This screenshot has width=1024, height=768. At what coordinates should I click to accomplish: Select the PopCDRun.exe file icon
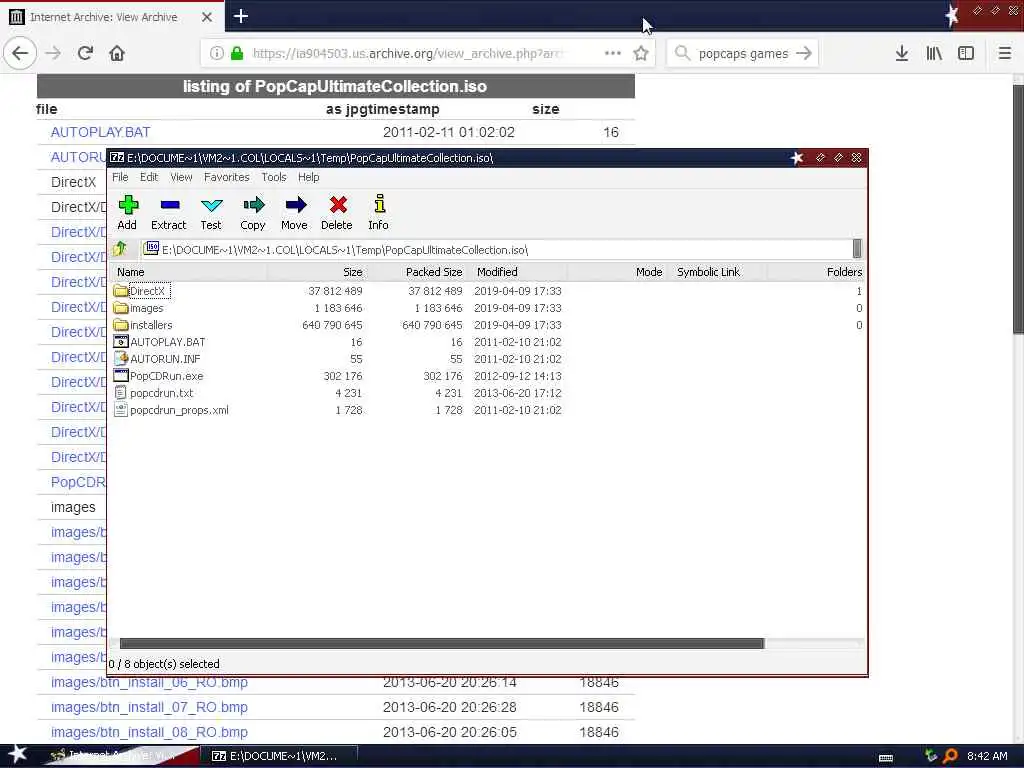tap(121, 376)
